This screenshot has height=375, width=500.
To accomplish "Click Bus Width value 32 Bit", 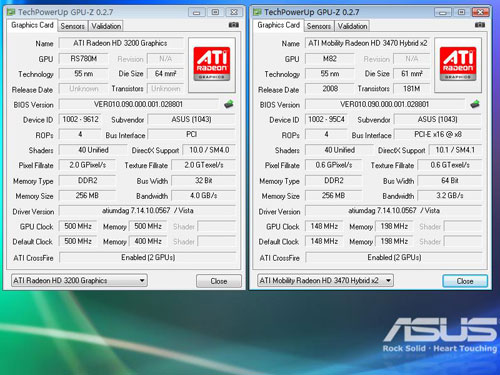I will coord(204,180).
